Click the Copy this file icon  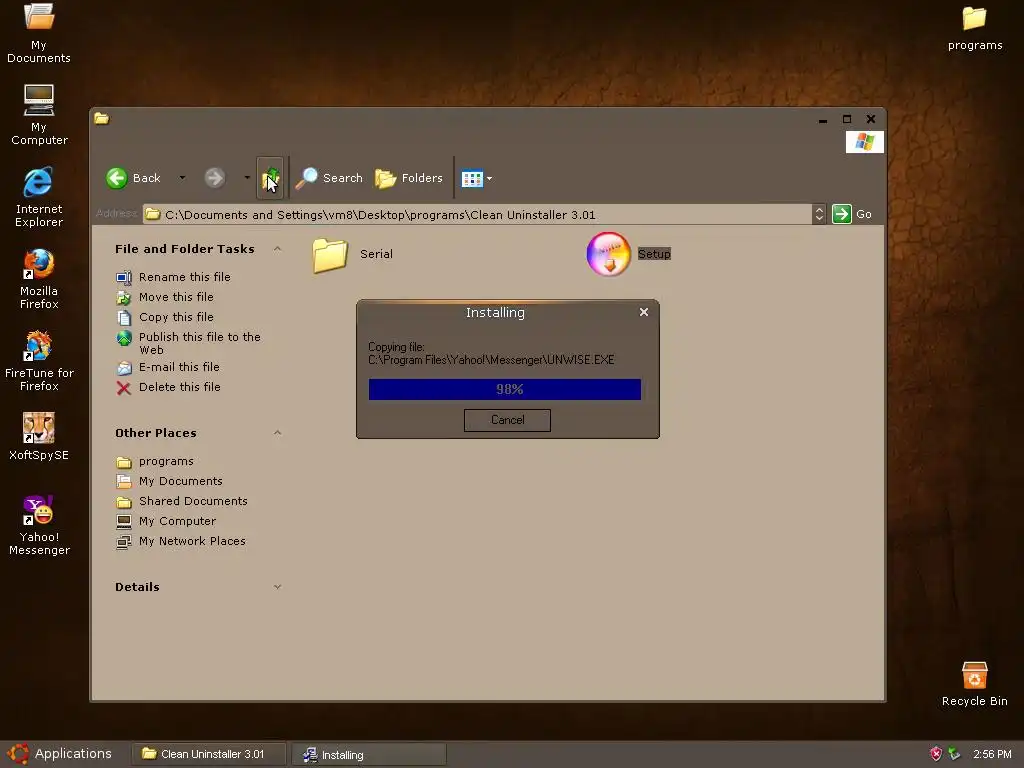click(124, 317)
